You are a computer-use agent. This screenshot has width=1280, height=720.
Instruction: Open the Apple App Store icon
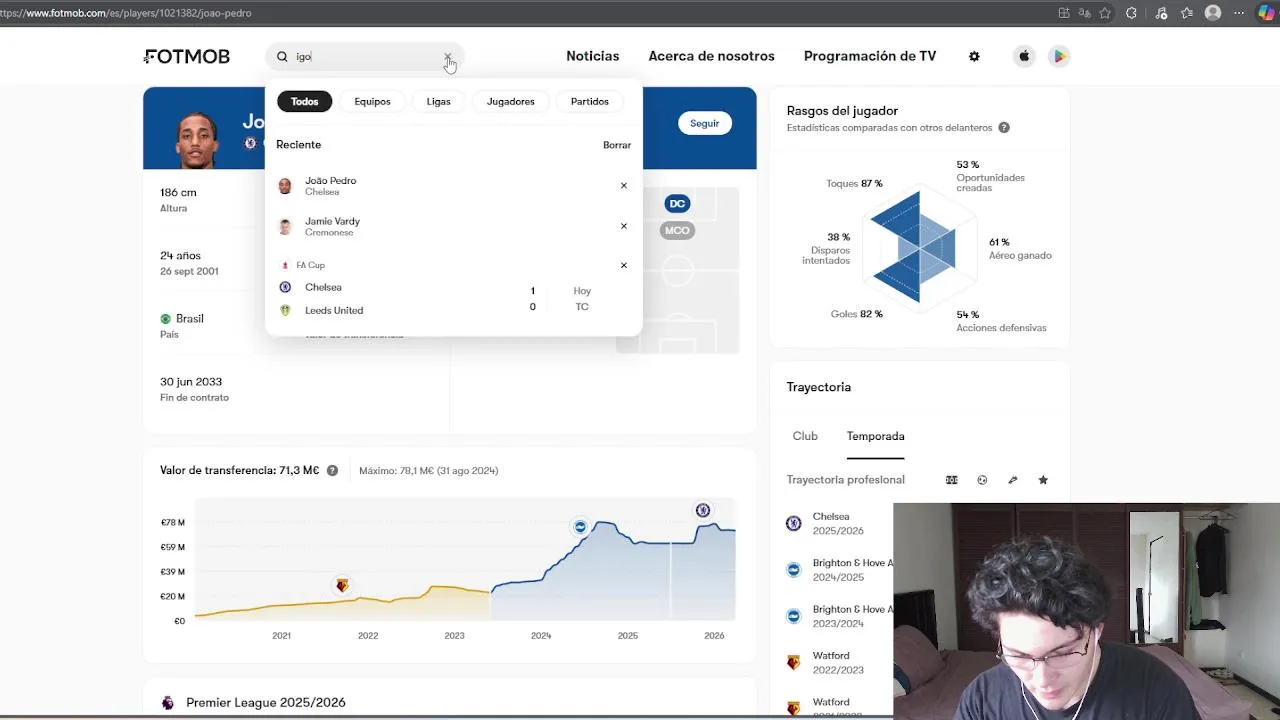(1024, 57)
